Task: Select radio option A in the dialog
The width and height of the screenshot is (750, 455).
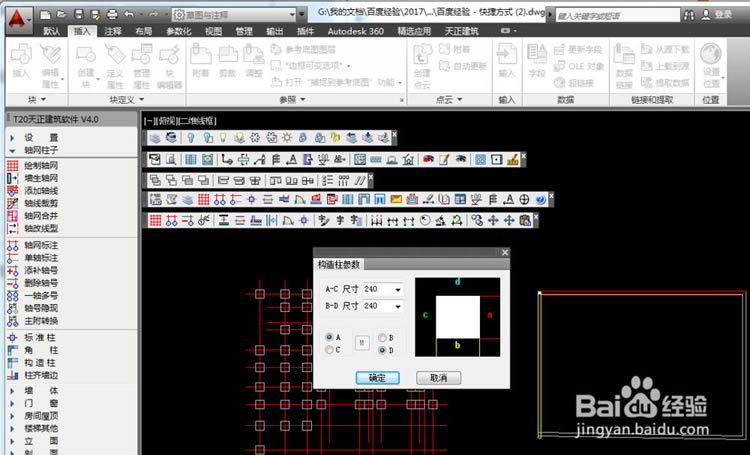Action: (330, 338)
